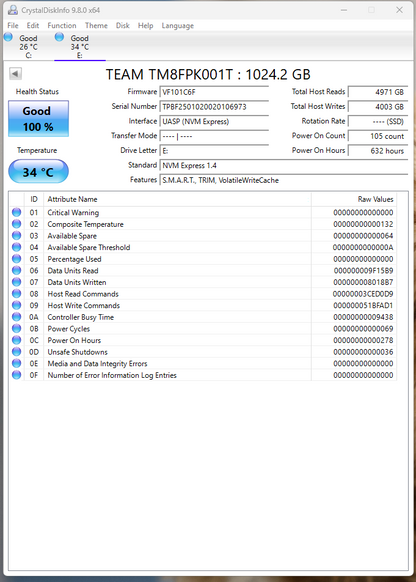The image size is (416, 582).
Task: Click raw value 00000000009438
Action: click(363, 317)
